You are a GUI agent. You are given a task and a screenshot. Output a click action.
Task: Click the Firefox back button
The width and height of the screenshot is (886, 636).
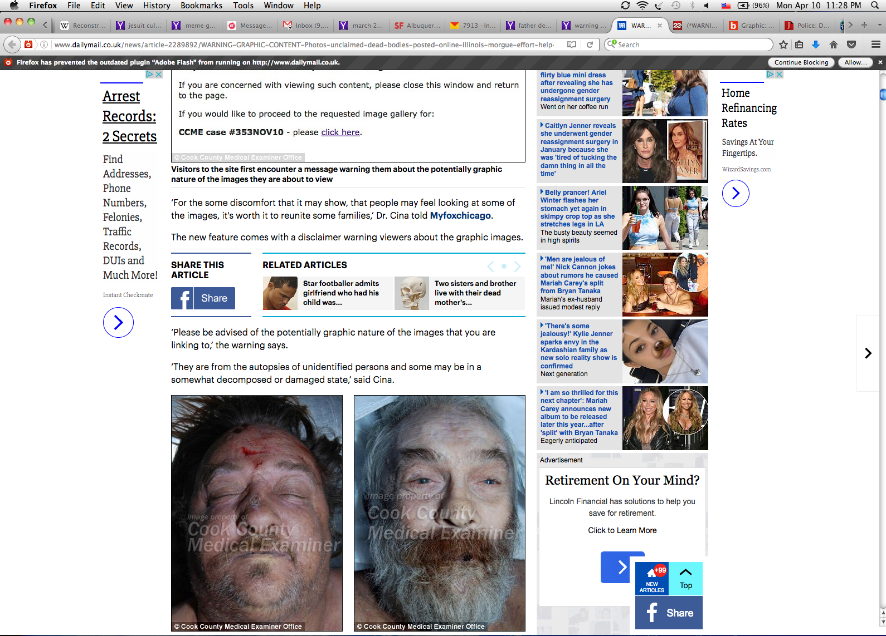click(x=12, y=45)
